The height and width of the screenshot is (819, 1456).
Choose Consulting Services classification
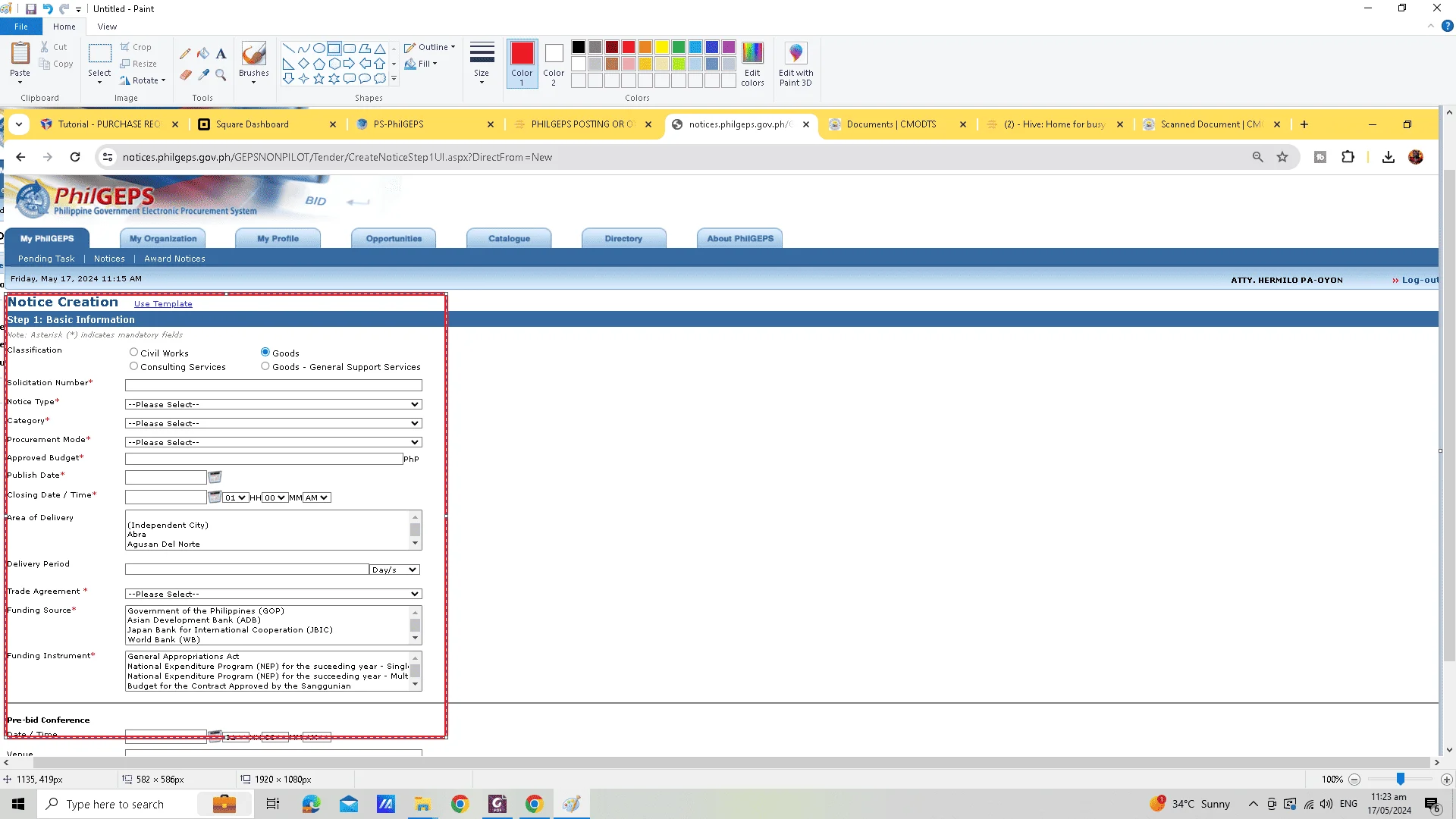134,366
